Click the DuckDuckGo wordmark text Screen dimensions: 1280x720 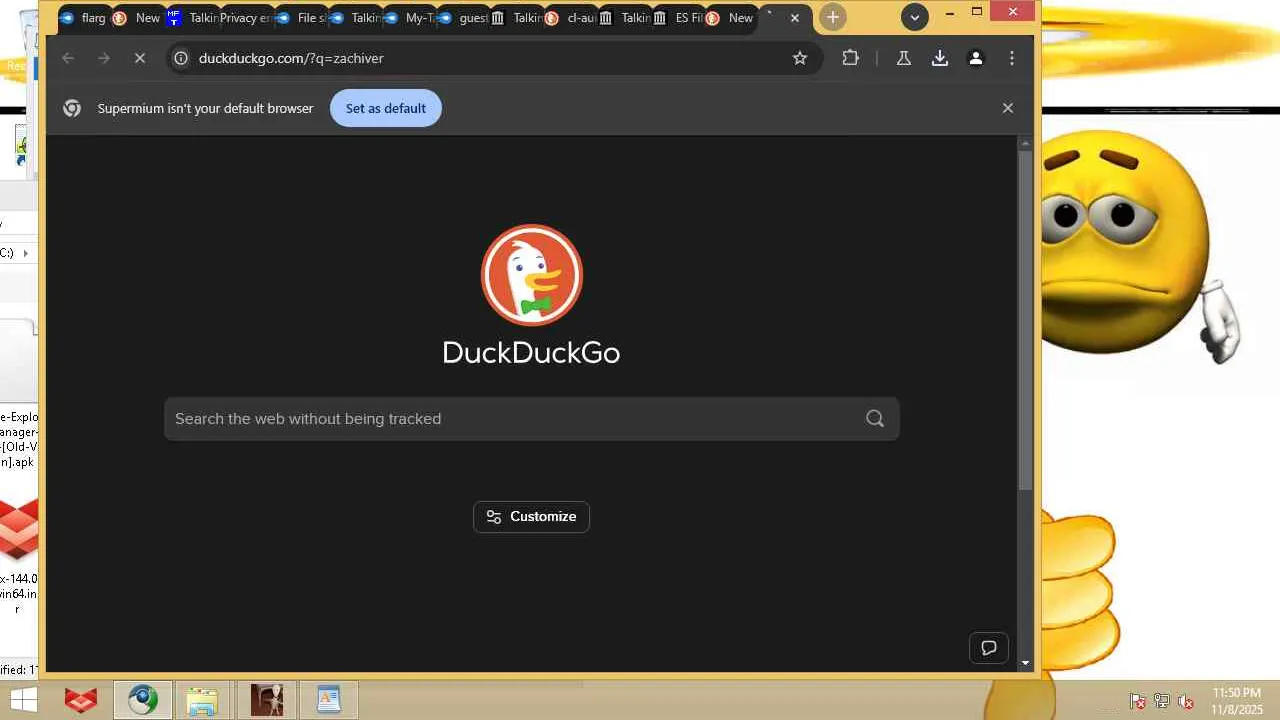coord(531,353)
